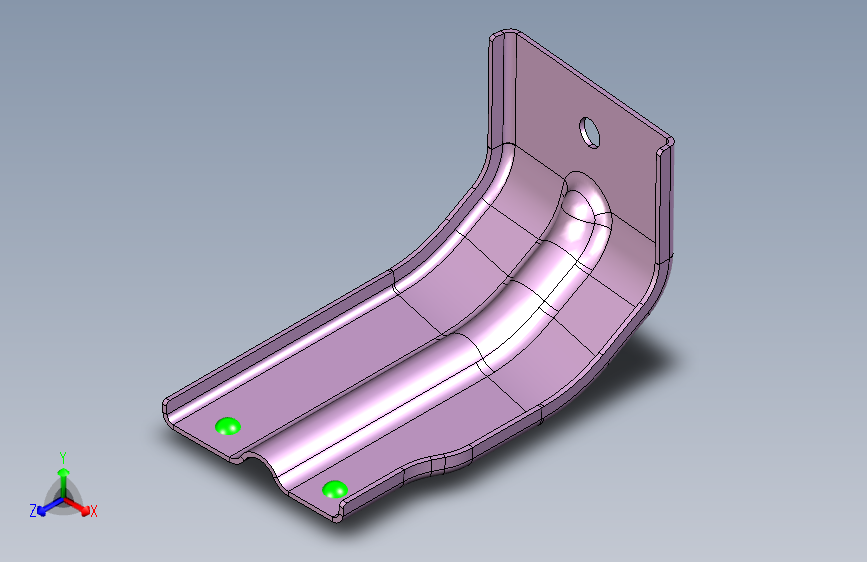This screenshot has height=562, width=867.
Task: Click the blue Z axis arrow on the triad
Action: click(x=50, y=507)
